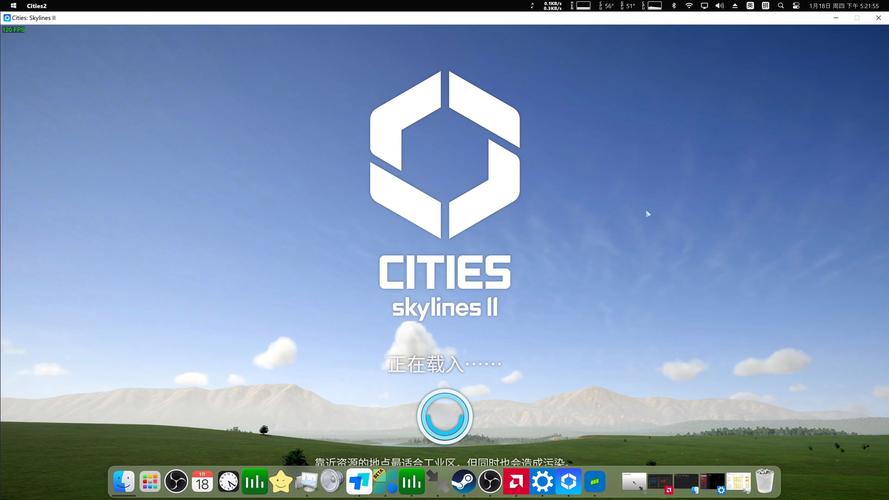This screenshot has width=889, height=500.
Task: Click the network speed indicator in menu bar
Action: [x=553, y=6]
